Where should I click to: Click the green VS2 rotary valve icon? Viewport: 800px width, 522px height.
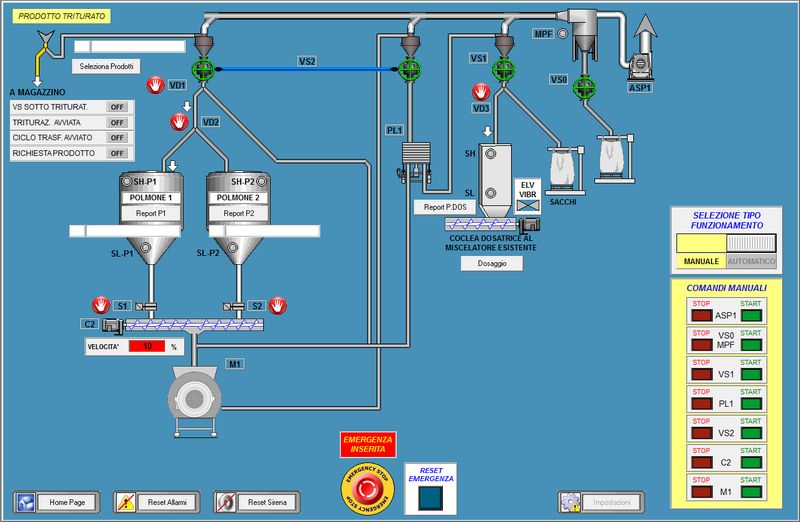click(x=408, y=69)
